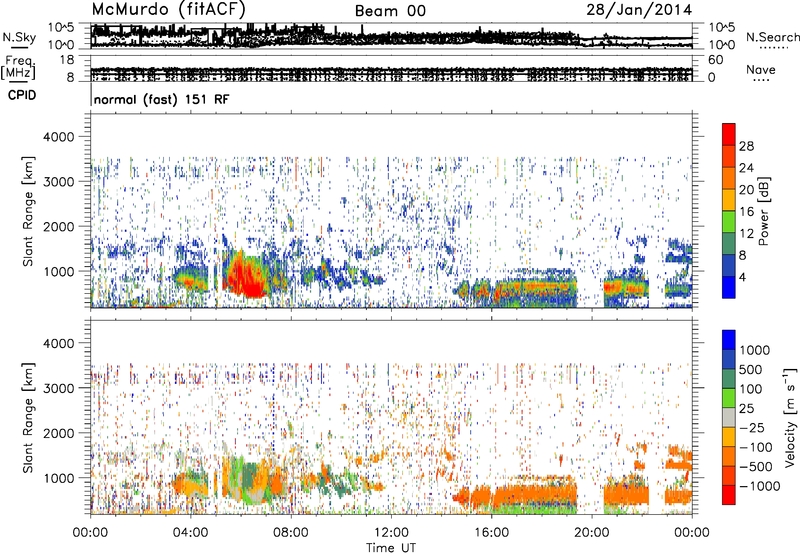The image size is (800, 554).
Task: Select the N.Sky legend label
Action: pyautogui.click(x=19, y=37)
